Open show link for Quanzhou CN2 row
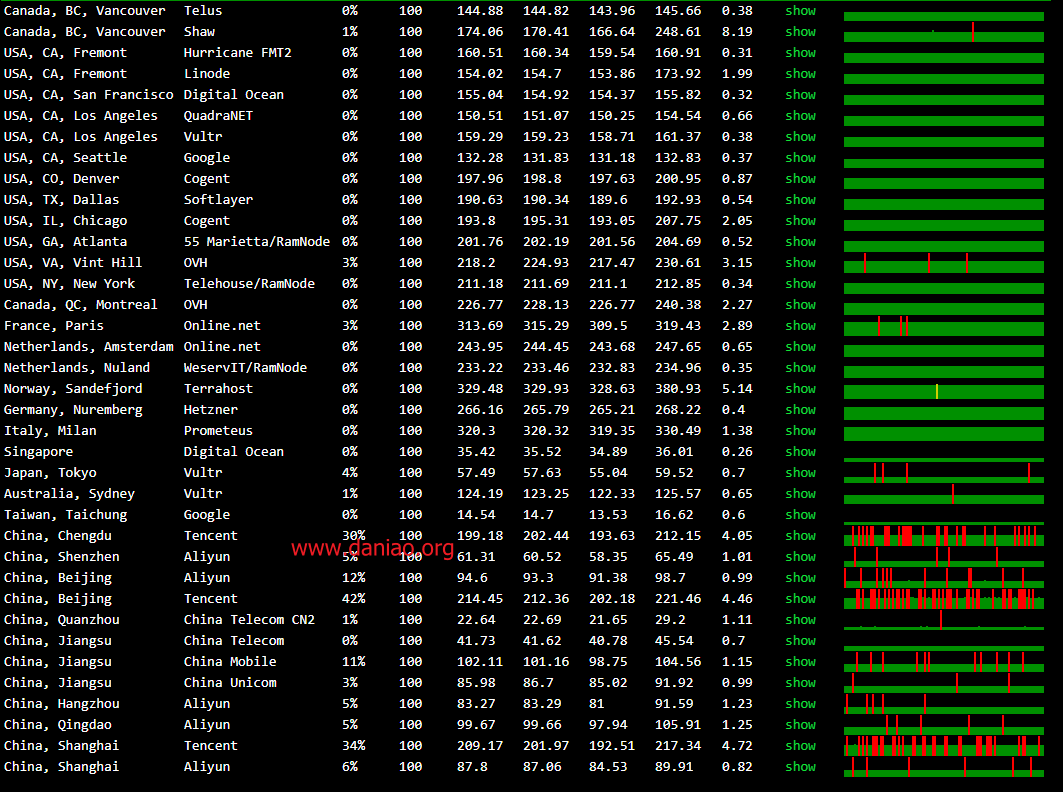The width and height of the screenshot is (1063, 792). tap(800, 620)
